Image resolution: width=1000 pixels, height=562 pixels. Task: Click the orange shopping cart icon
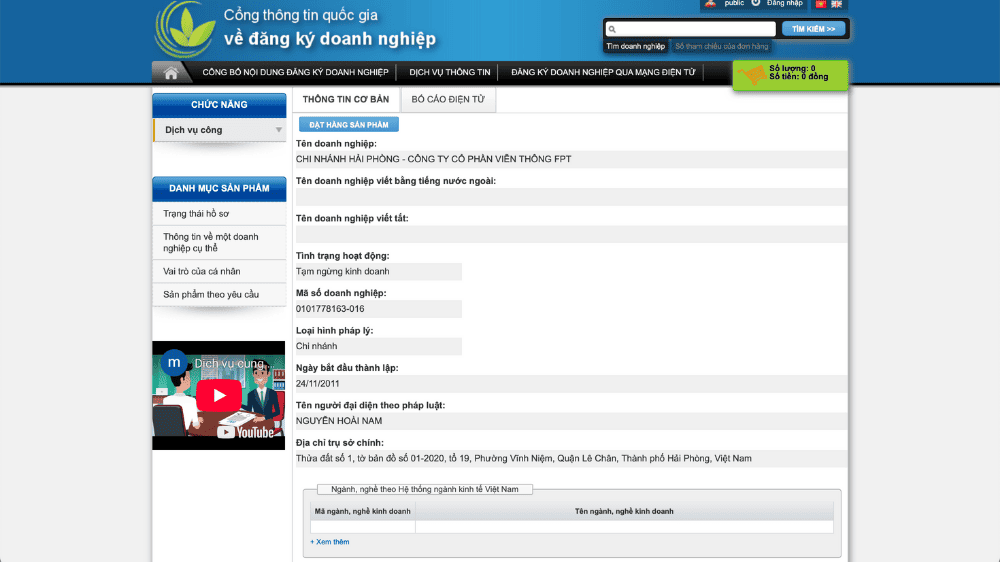tap(751, 74)
